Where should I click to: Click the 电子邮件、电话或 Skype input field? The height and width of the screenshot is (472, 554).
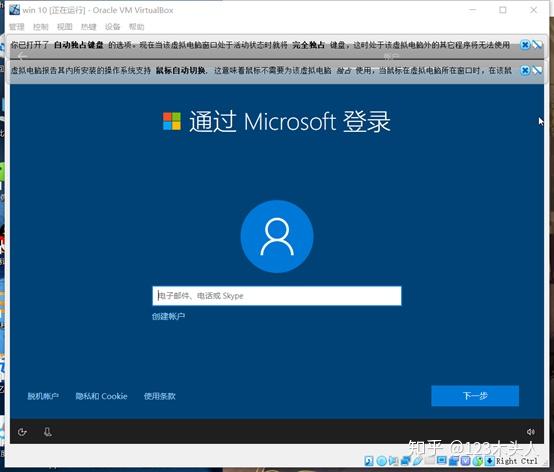click(x=277, y=296)
